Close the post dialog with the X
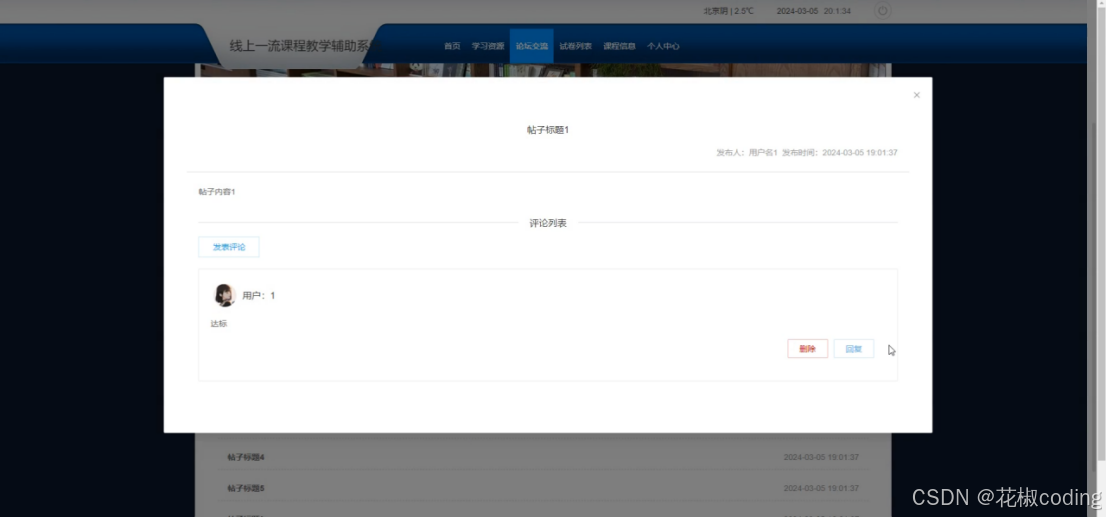The image size is (1106, 518). point(916,95)
